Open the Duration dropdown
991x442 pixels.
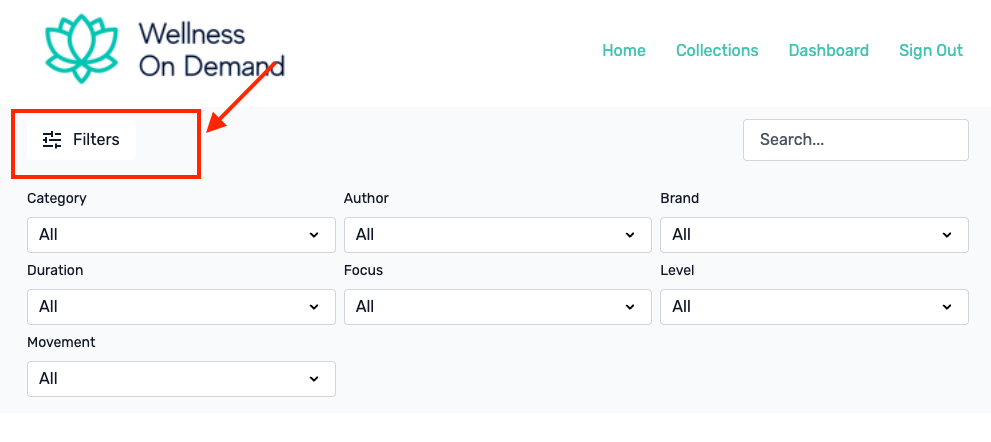point(181,307)
